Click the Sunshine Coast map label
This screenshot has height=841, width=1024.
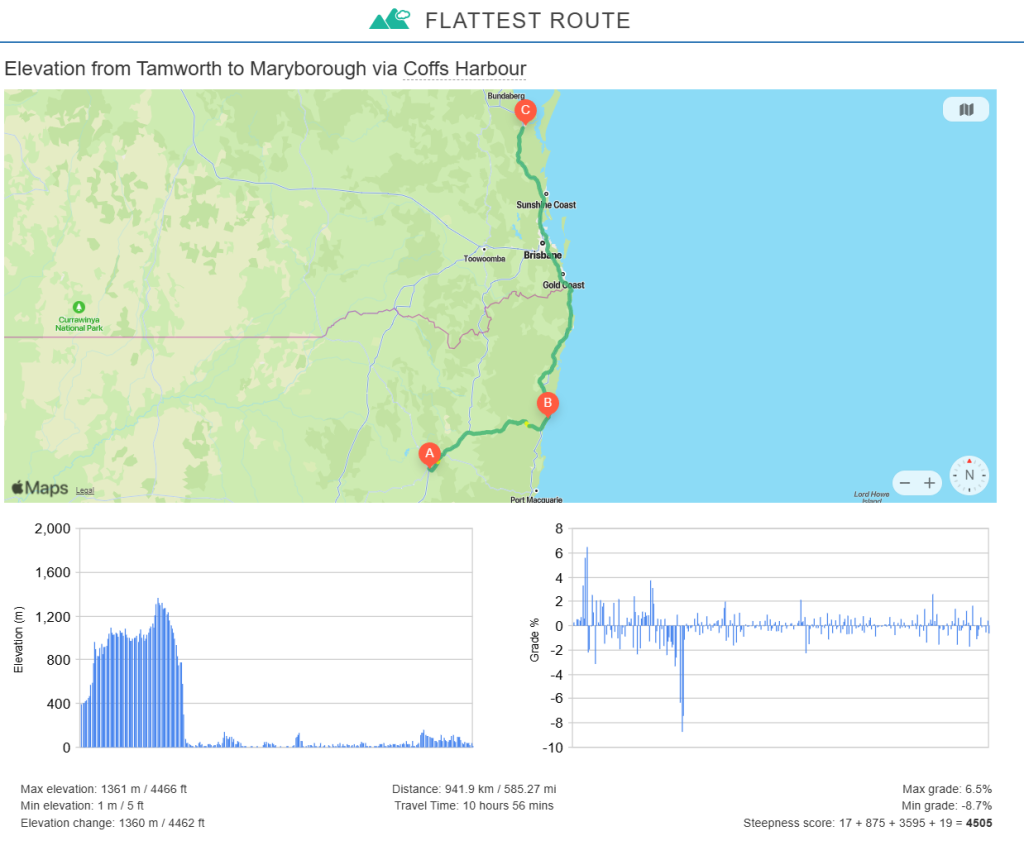(x=546, y=205)
